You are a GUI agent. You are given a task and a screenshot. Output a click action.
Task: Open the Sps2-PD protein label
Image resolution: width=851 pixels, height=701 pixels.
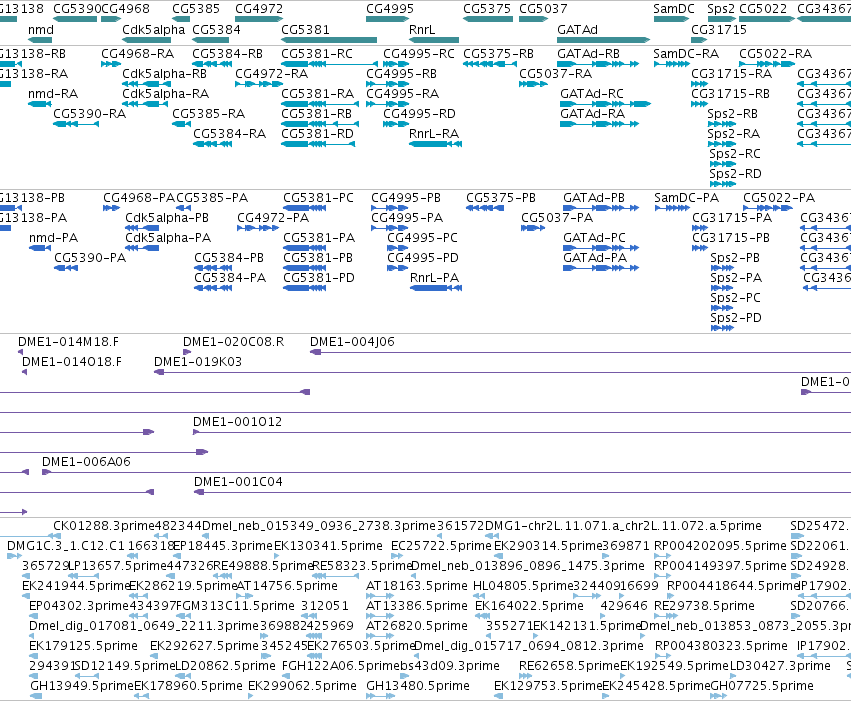click(735, 317)
